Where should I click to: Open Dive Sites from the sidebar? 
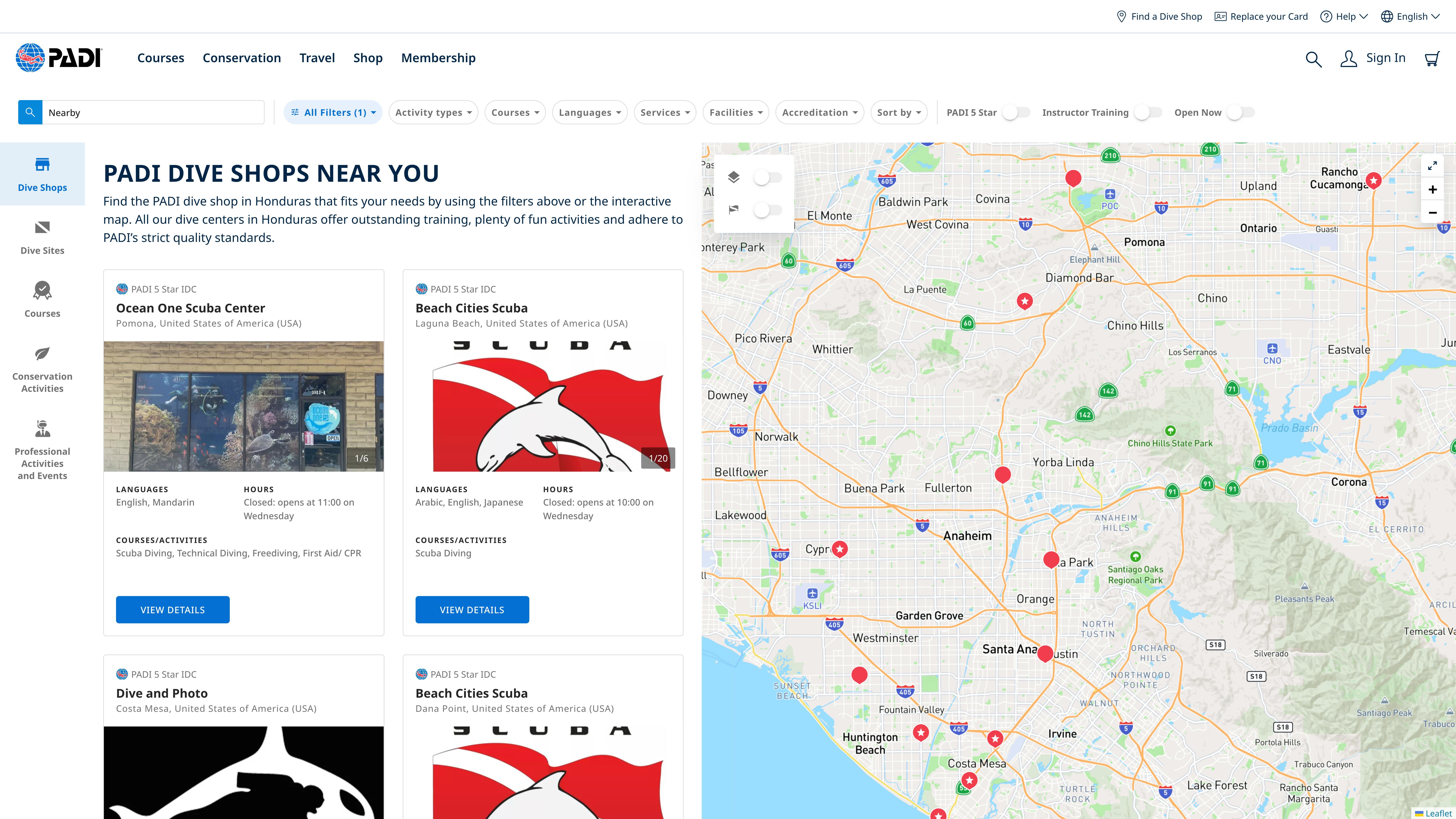(42, 237)
